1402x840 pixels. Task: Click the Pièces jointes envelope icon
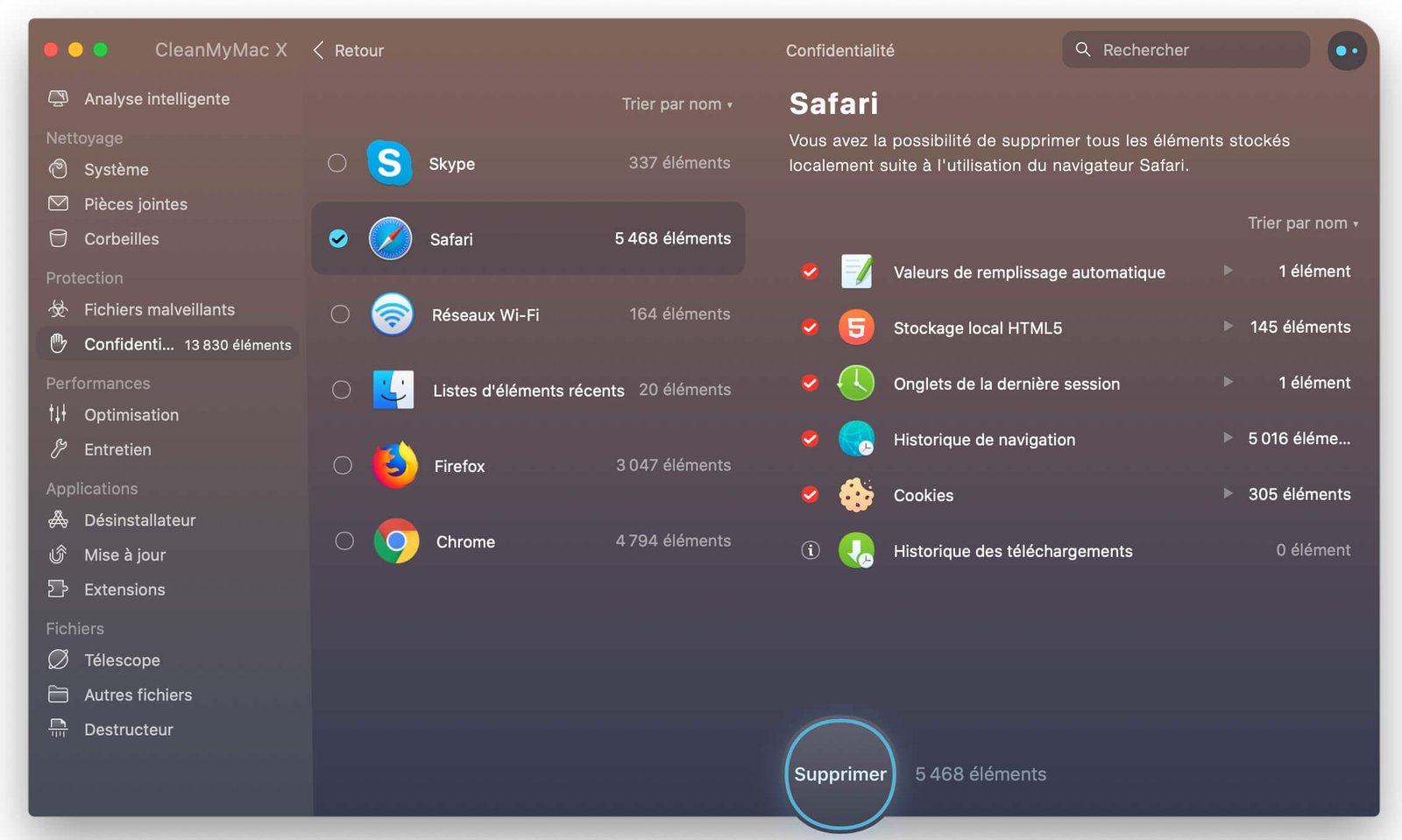tap(58, 203)
